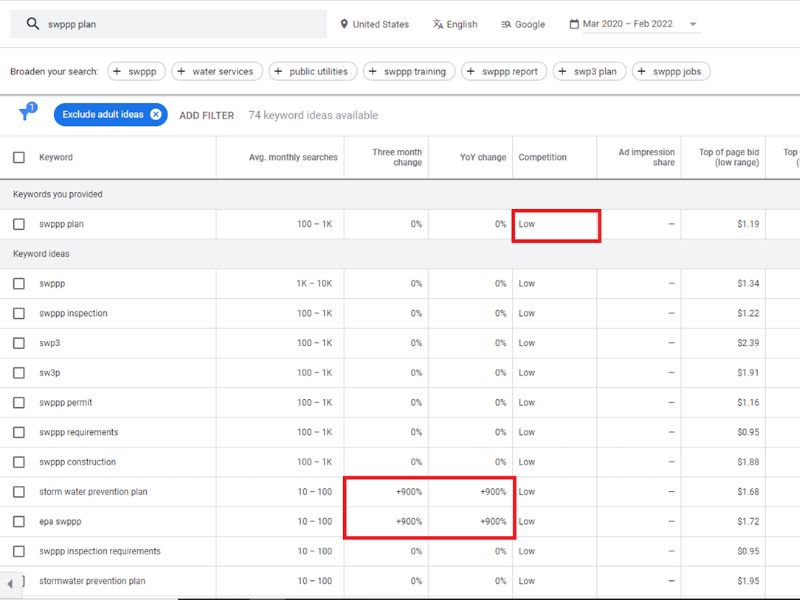Sort by Avg. monthly searches column
The width and height of the screenshot is (800, 600).
[293, 157]
